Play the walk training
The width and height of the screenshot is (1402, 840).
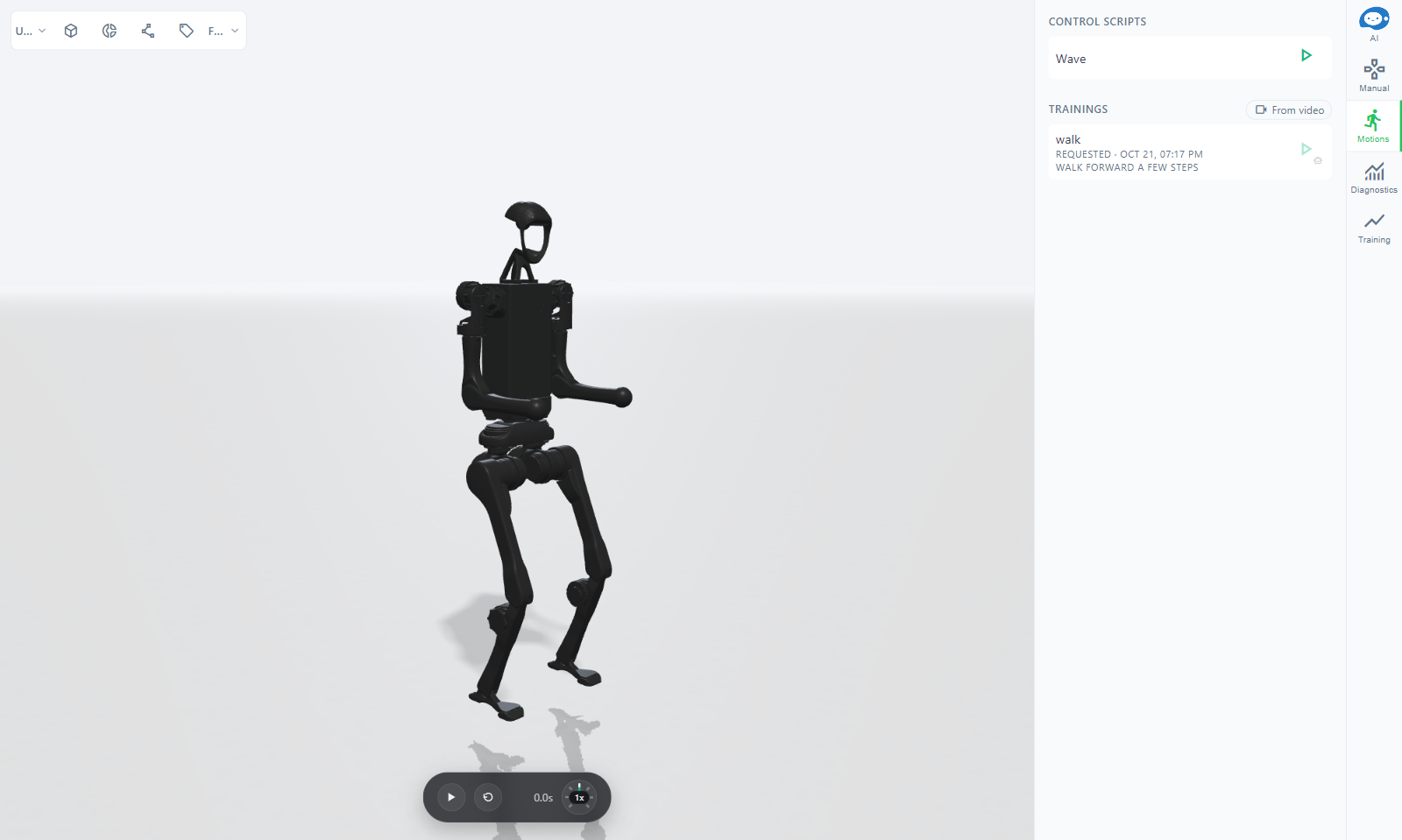point(1306,149)
